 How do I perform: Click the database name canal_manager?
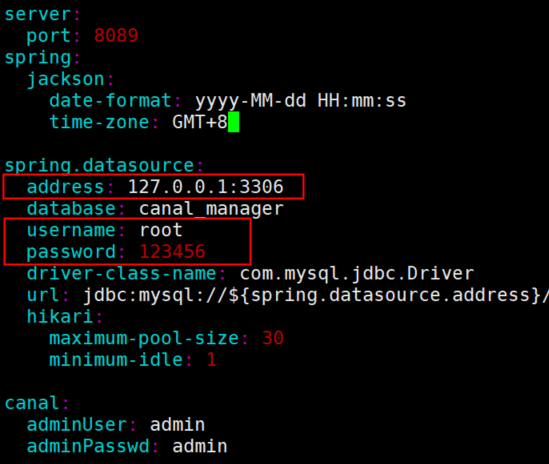point(211,209)
